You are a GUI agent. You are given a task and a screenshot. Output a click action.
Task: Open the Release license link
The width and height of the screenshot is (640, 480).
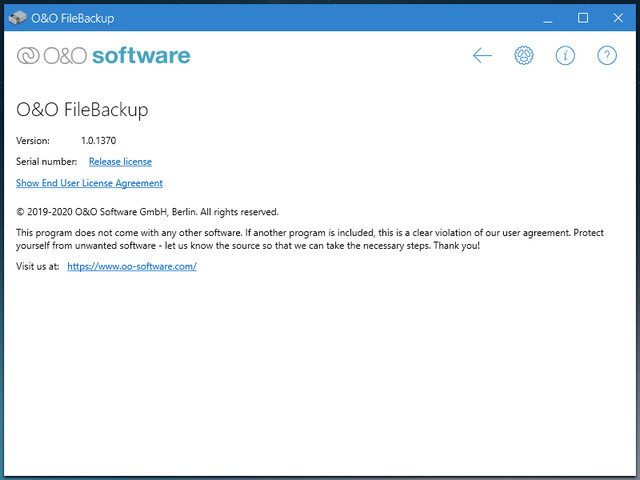pos(120,161)
